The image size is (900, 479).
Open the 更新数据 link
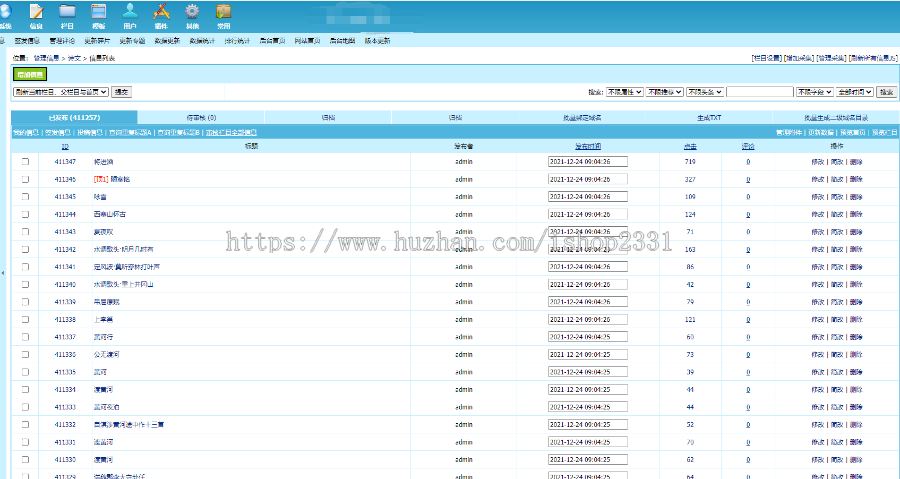pos(821,133)
